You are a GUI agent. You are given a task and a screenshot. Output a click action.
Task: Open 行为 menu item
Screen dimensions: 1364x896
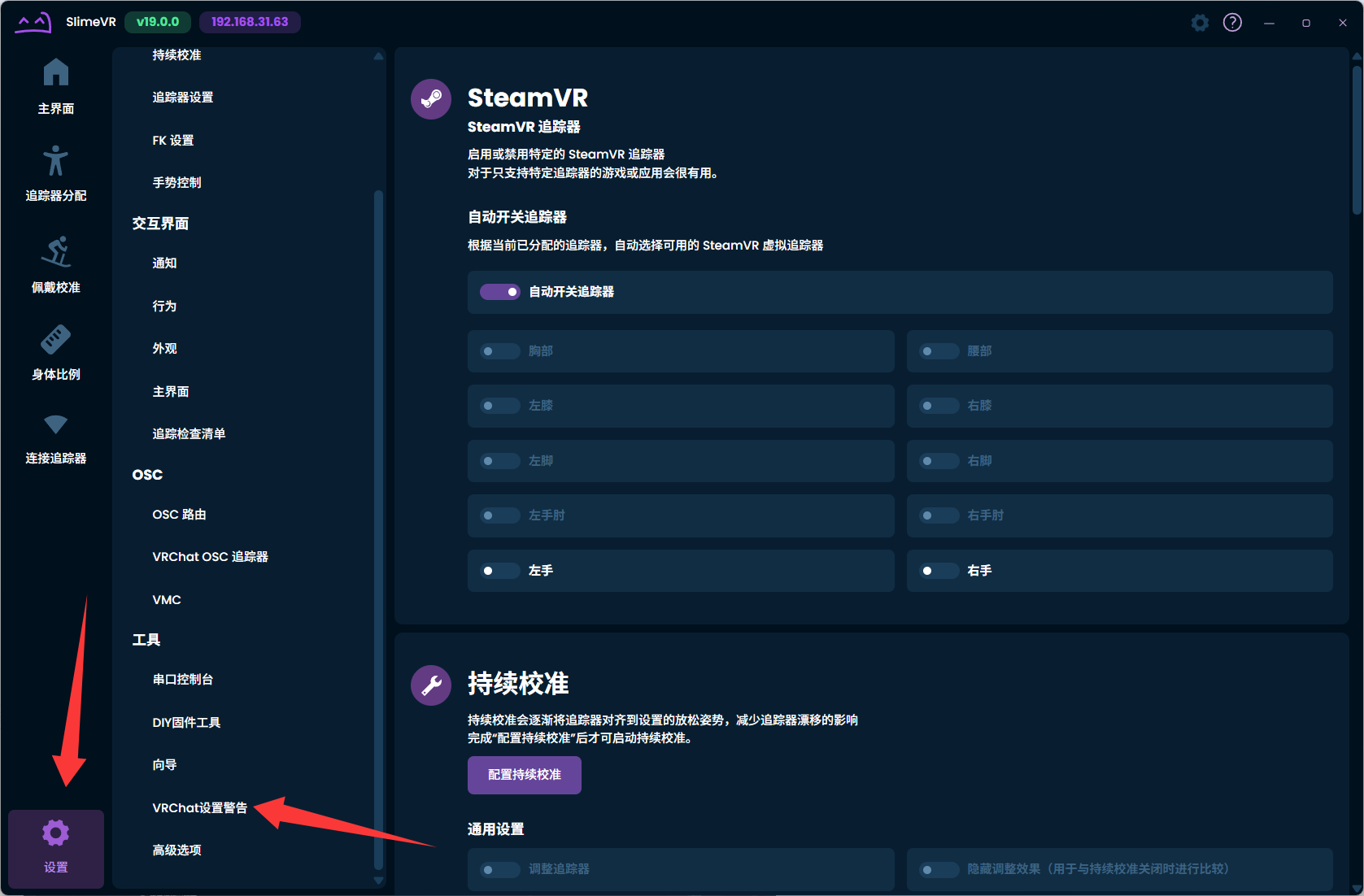164,307
